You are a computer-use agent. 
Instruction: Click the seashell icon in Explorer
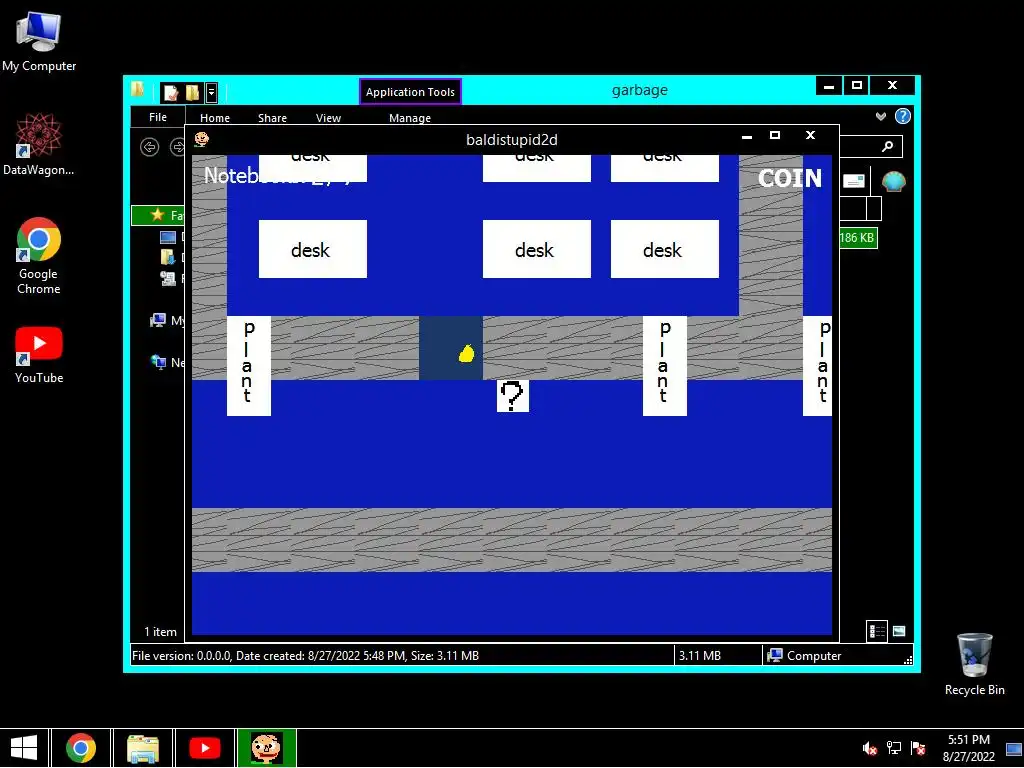tap(894, 181)
